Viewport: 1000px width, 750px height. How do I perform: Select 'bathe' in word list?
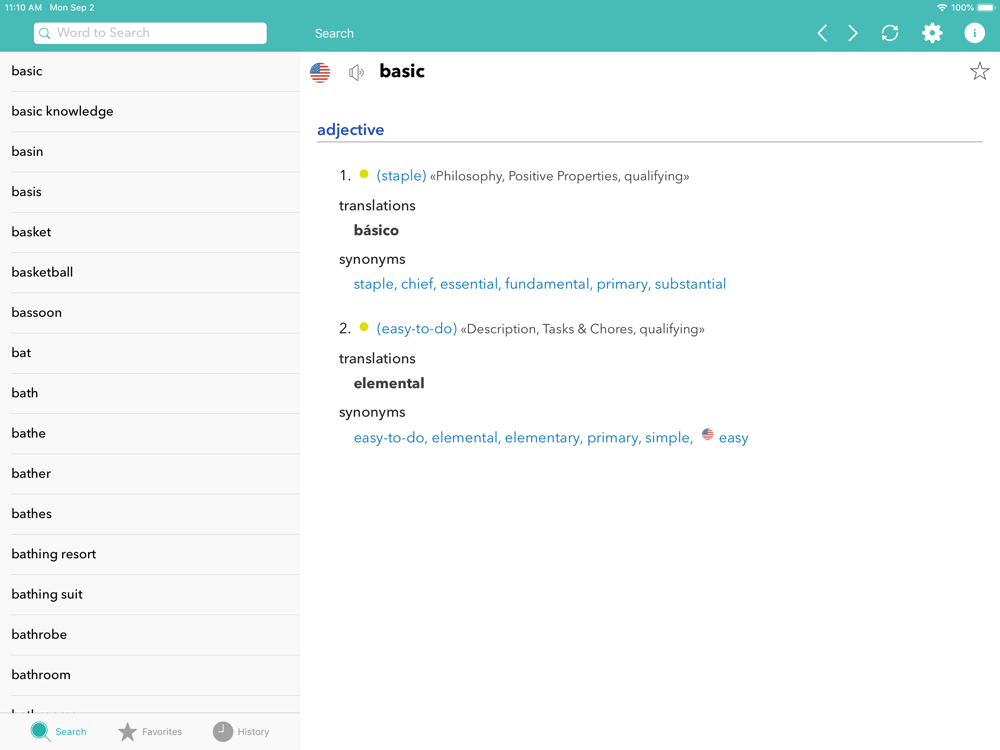pyautogui.click(x=150, y=433)
